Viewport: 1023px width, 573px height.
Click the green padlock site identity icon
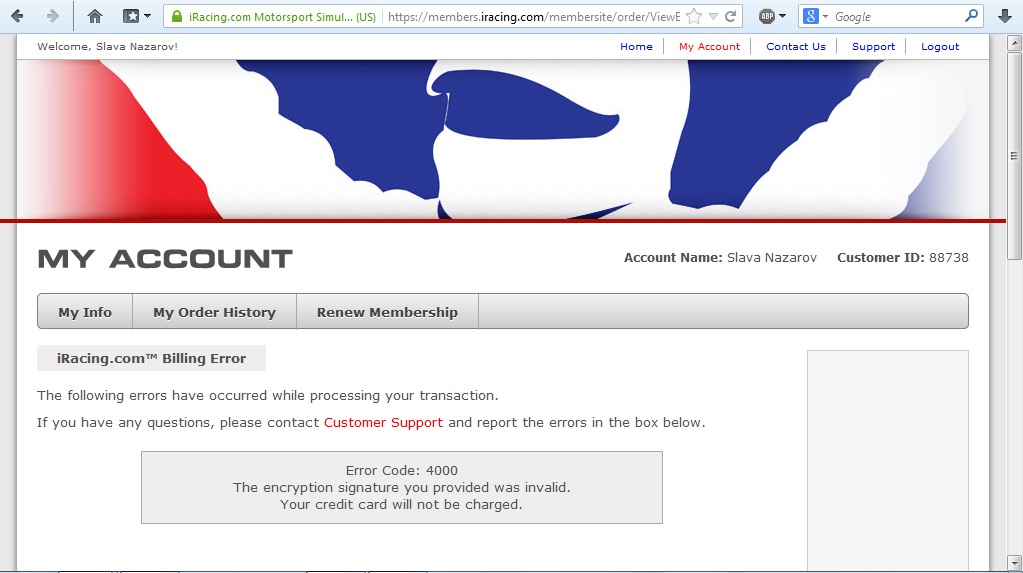(x=177, y=17)
